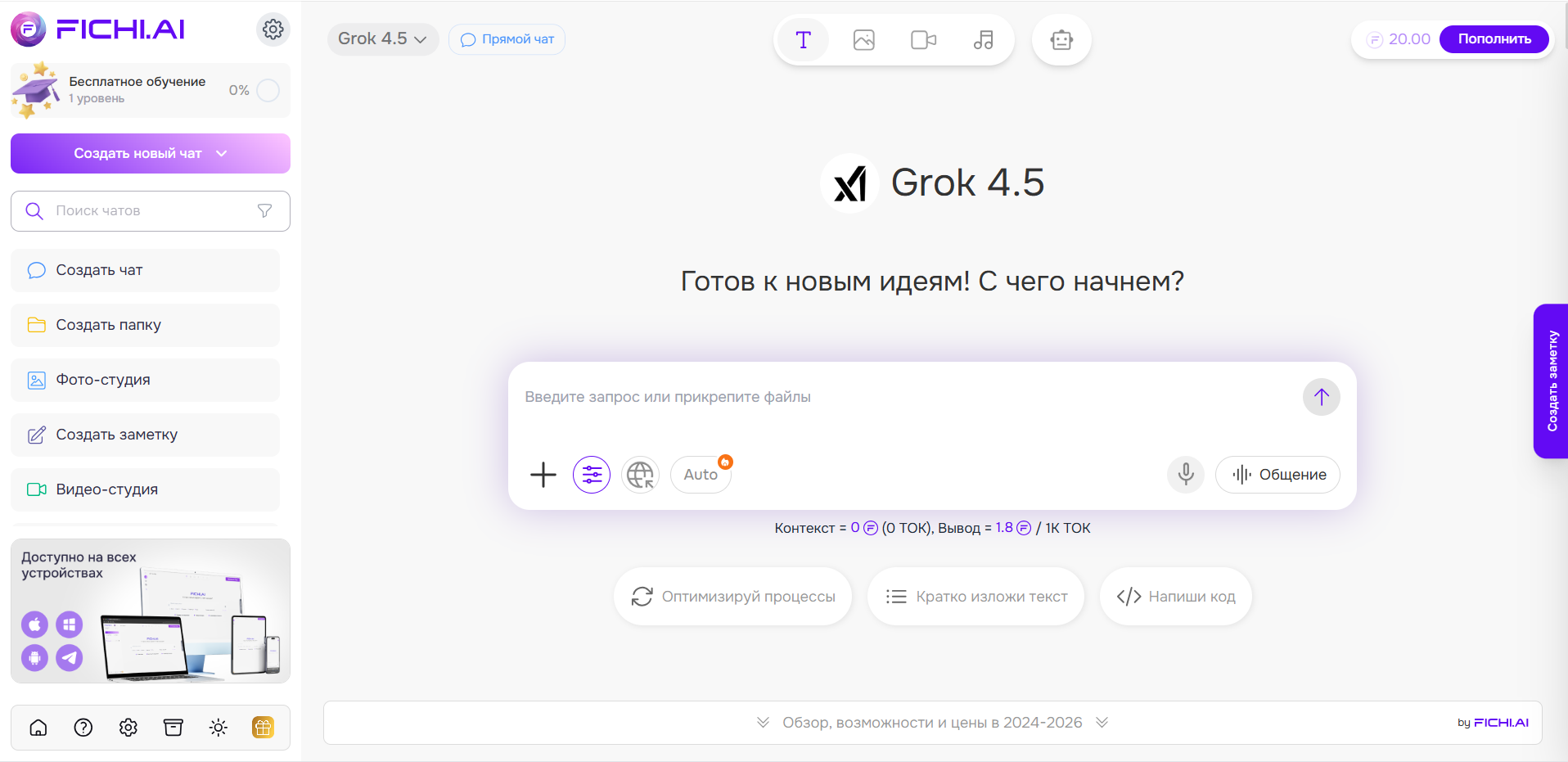1568x762 pixels.
Task: Click left chevron of the Обзор bar
Action: [x=763, y=723]
